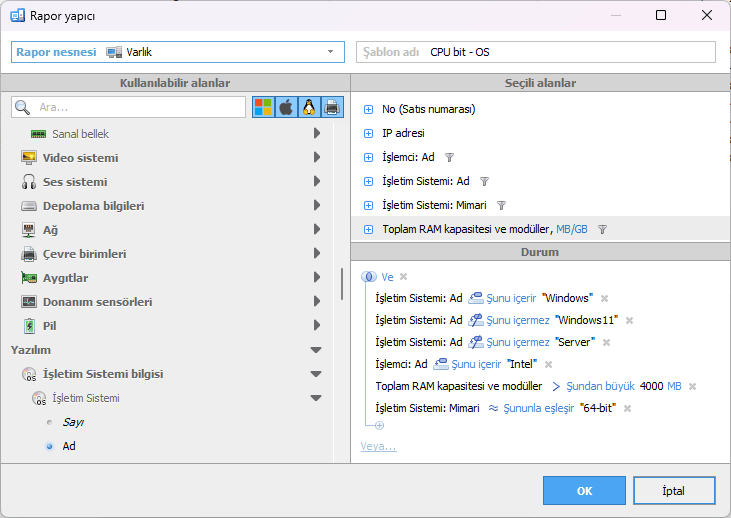Click the Şablon adı text field
This screenshot has width=731, height=518.
[568, 52]
